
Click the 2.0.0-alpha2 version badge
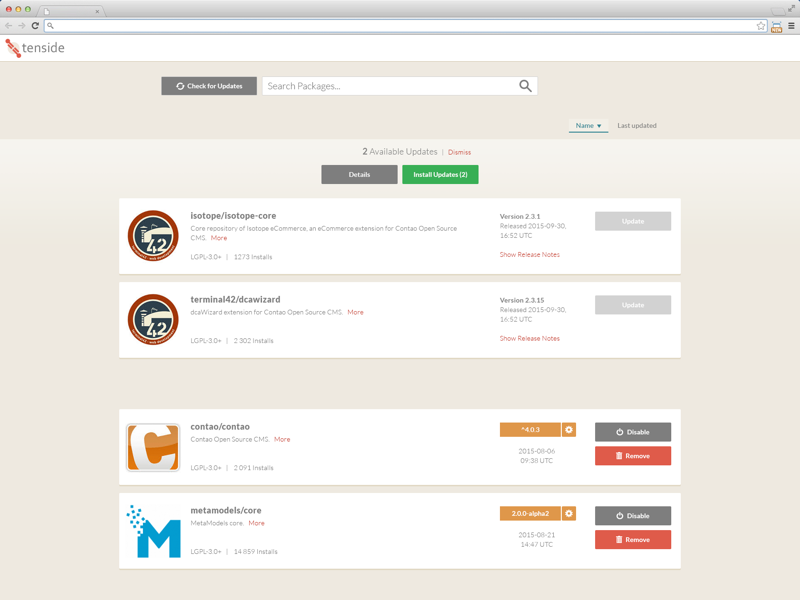[530, 513]
